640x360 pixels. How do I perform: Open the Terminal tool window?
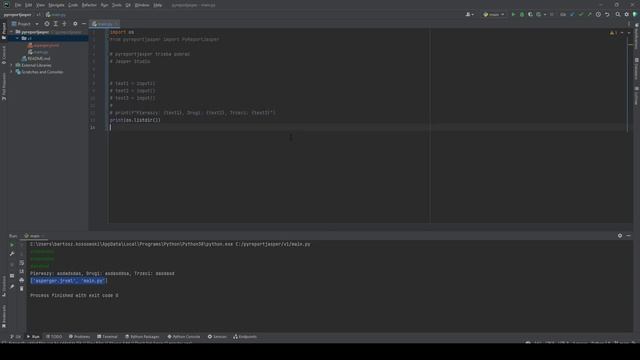tap(107, 337)
